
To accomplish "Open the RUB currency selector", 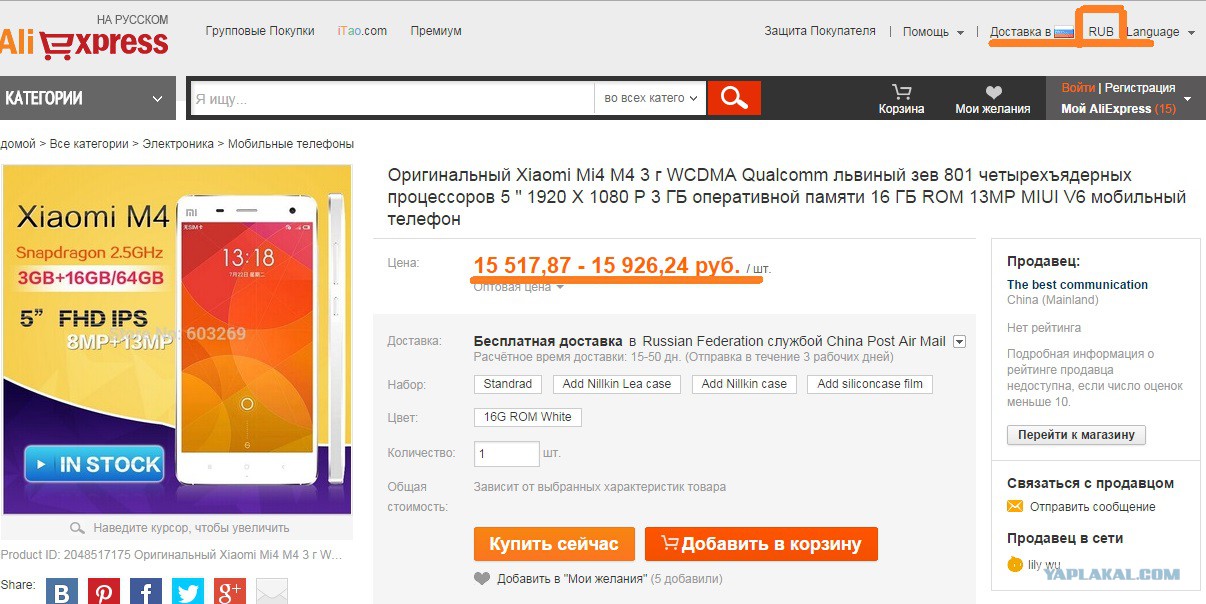I will pyautogui.click(x=1101, y=32).
